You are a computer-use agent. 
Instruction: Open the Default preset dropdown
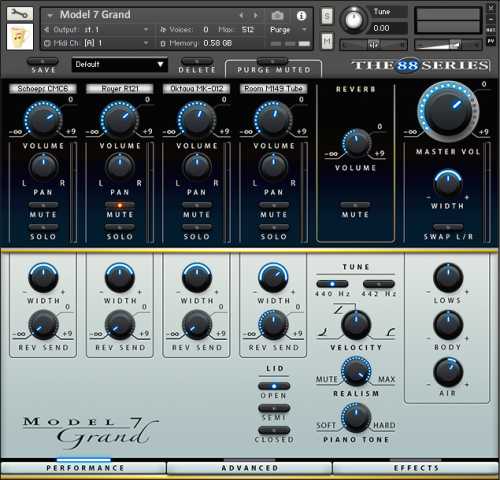pyautogui.click(x=119, y=64)
